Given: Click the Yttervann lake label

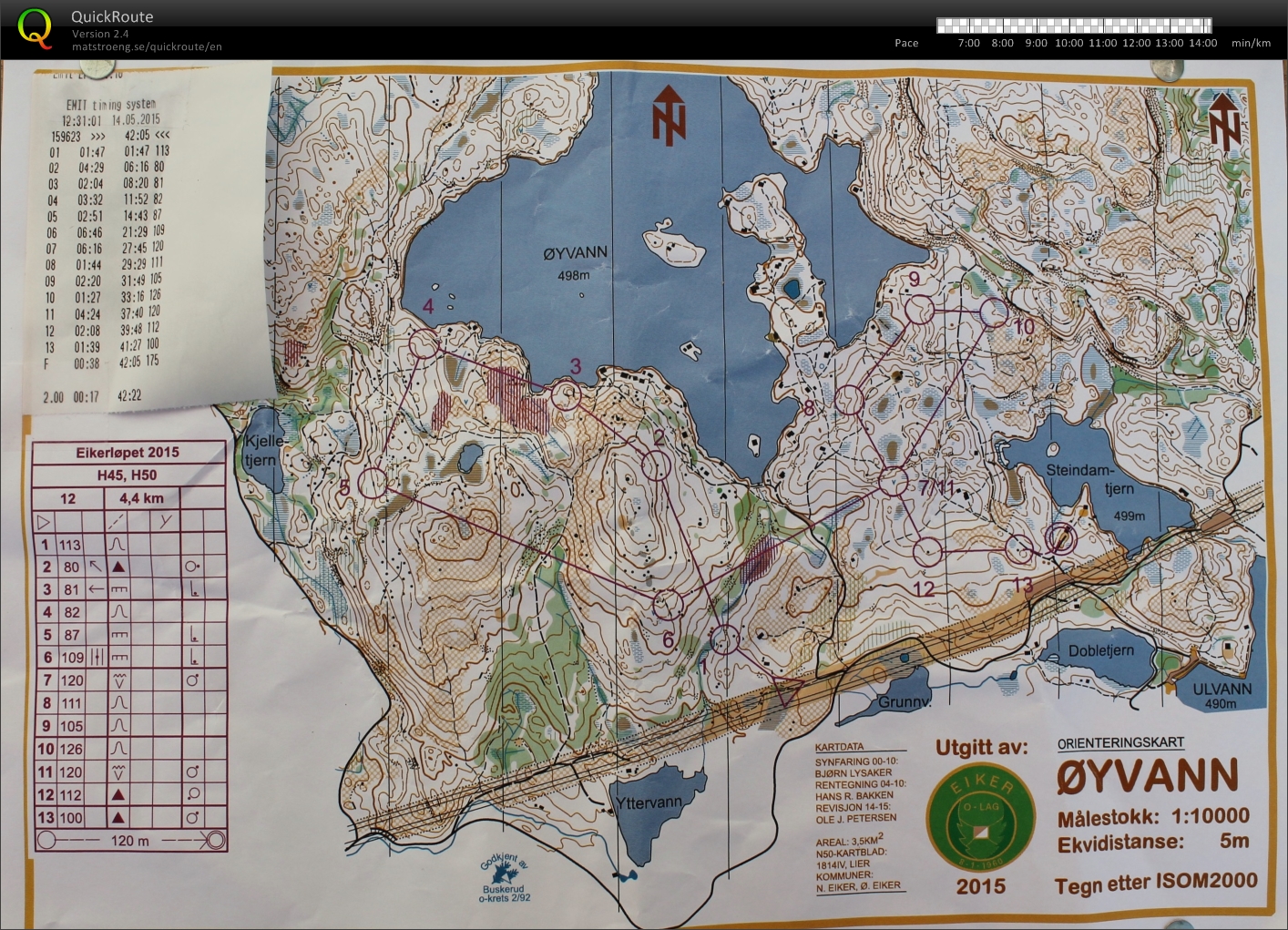Looking at the screenshot, I should click(x=649, y=802).
